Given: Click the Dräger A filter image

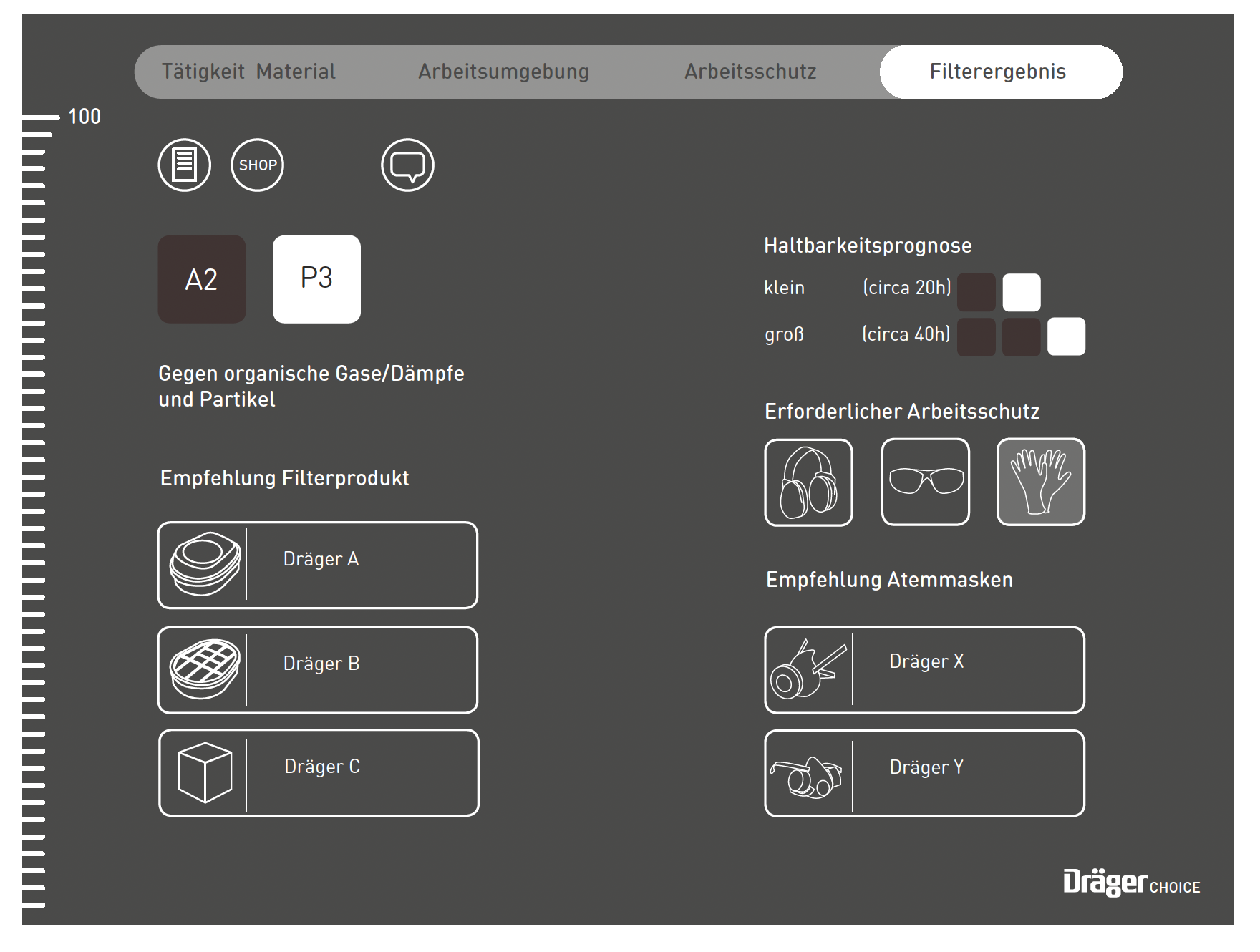Looking at the screenshot, I should point(205,565).
